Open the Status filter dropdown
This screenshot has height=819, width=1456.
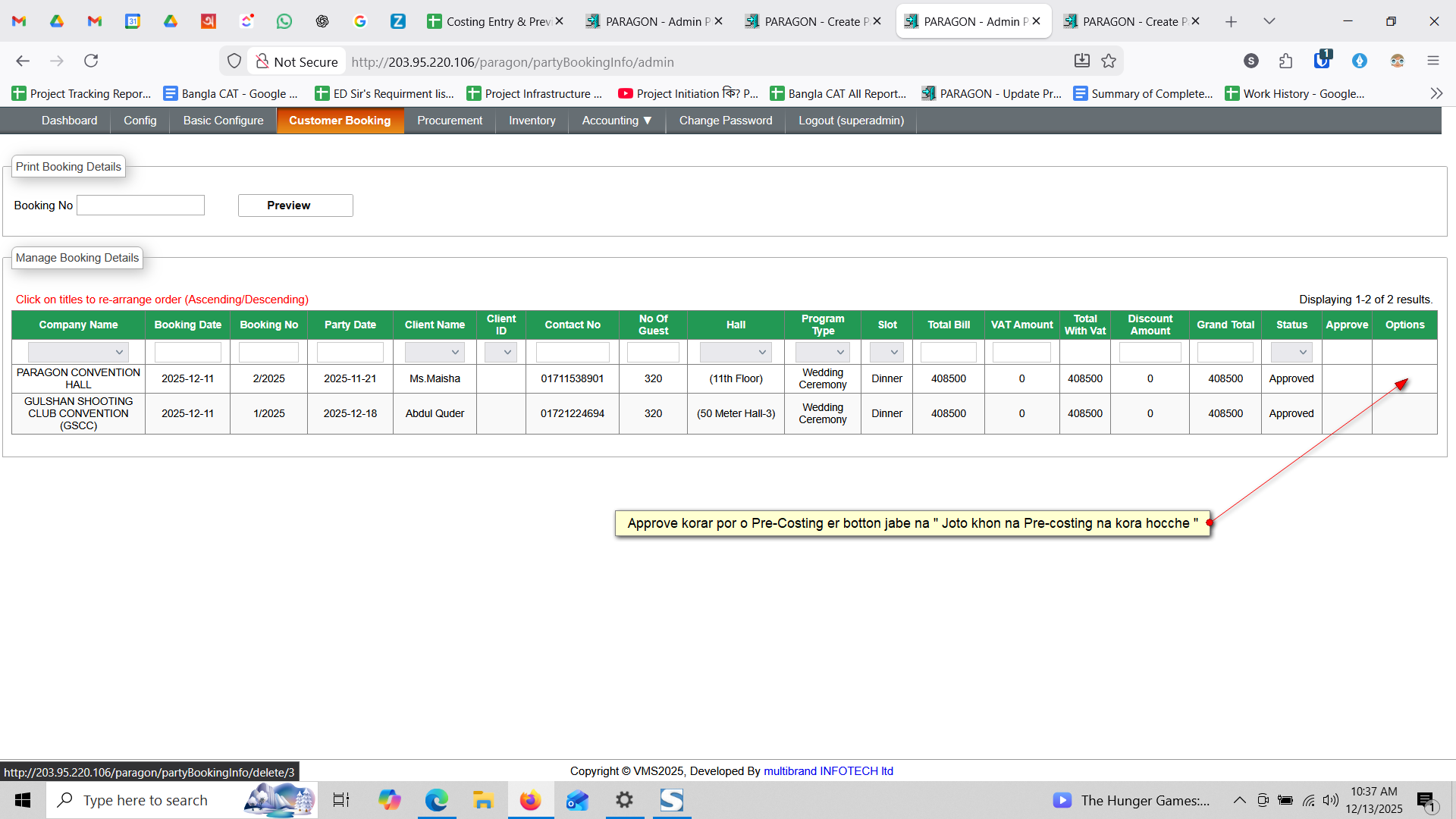pyautogui.click(x=1291, y=353)
